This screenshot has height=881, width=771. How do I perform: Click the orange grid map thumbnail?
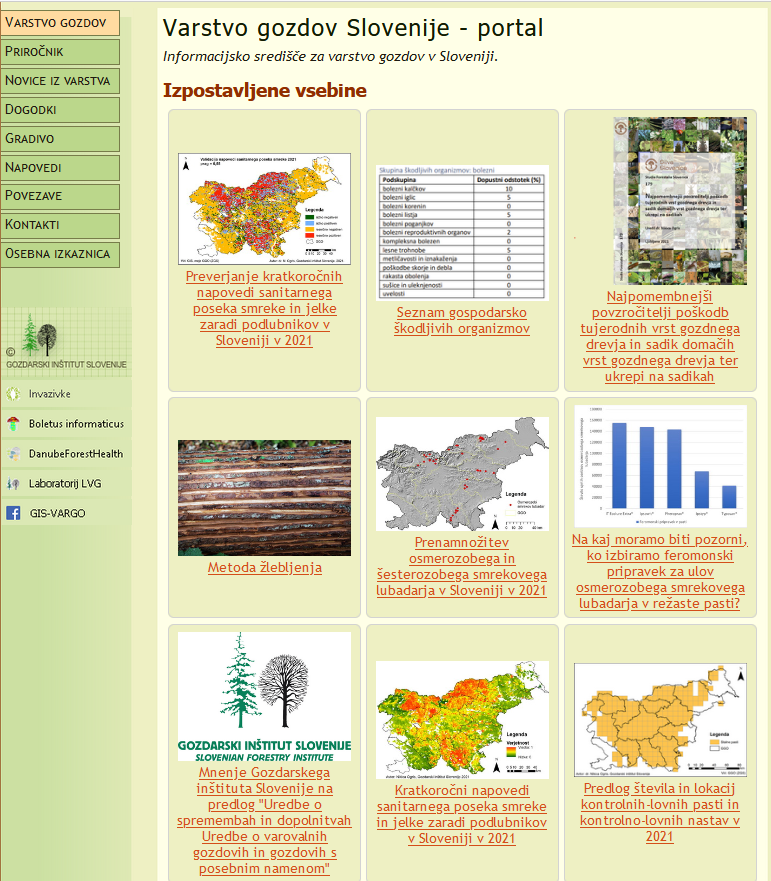tap(660, 720)
